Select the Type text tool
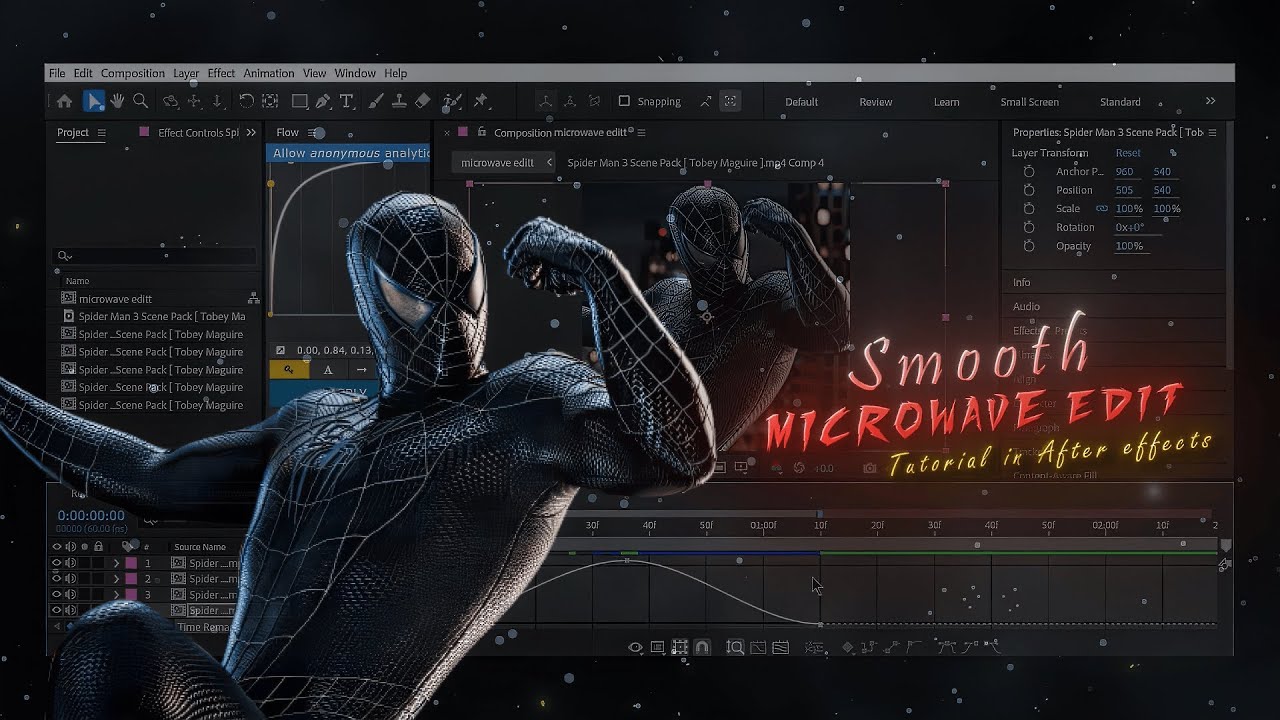 (x=347, y=101)
